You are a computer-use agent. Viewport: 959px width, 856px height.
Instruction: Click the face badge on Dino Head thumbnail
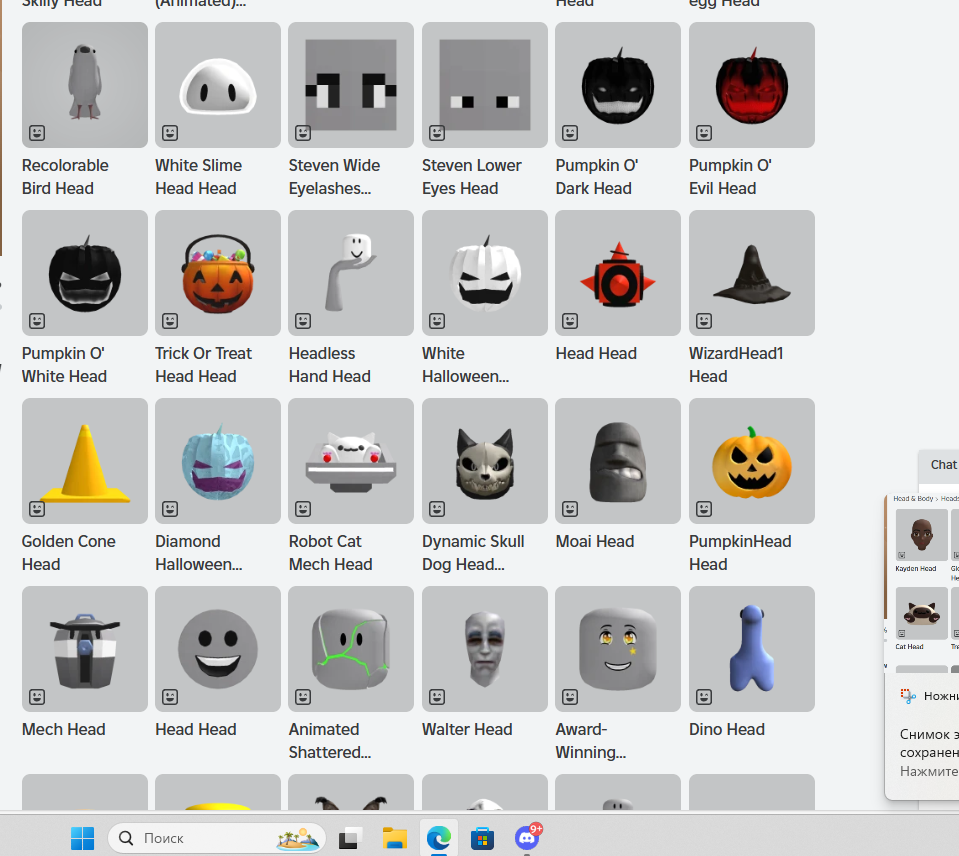[x=704, y=696]
